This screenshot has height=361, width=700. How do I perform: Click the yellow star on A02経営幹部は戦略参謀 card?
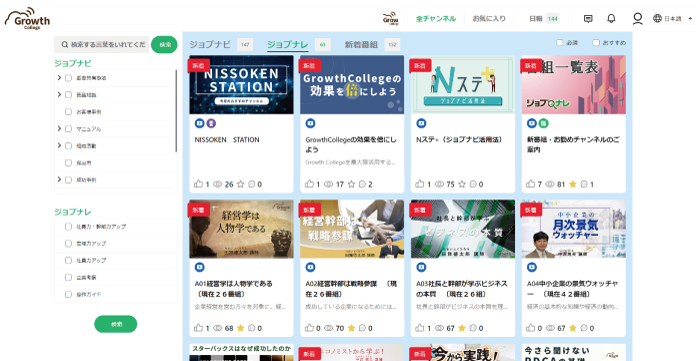tap(351, 328)
